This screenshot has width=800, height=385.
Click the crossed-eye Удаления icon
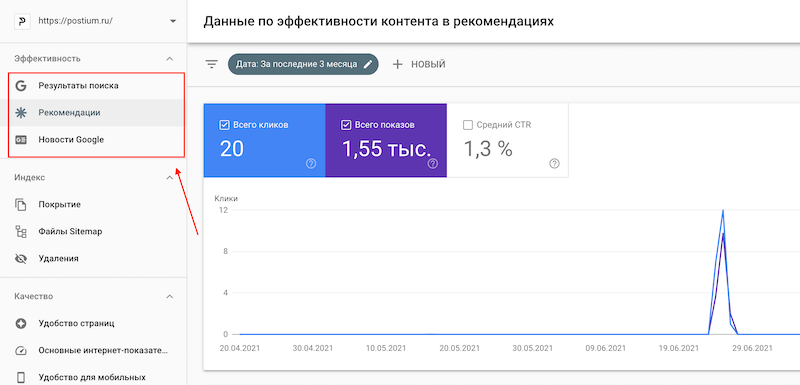click(21, 259)
